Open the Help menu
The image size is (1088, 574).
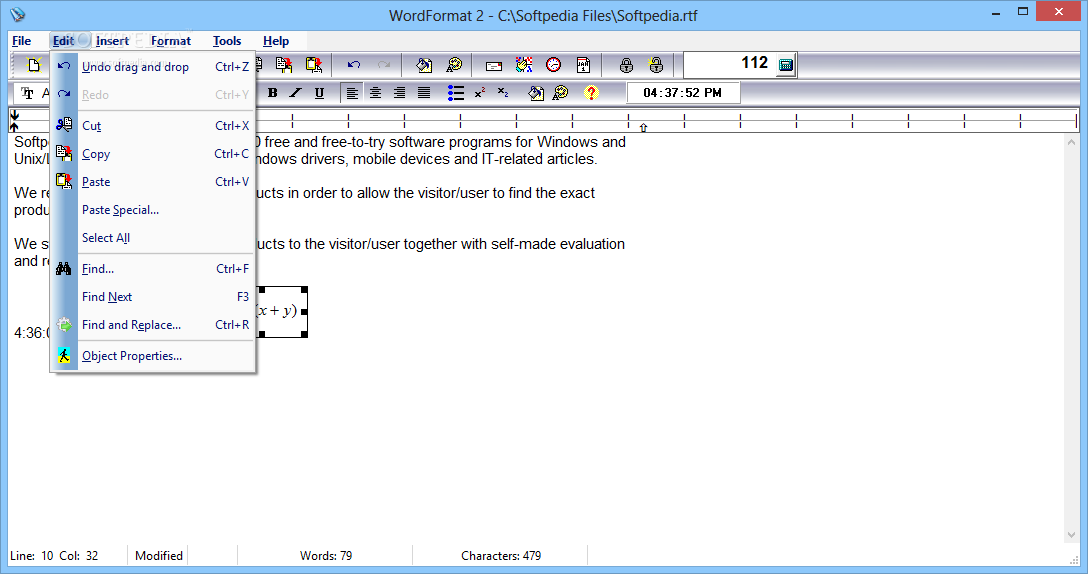275,41
